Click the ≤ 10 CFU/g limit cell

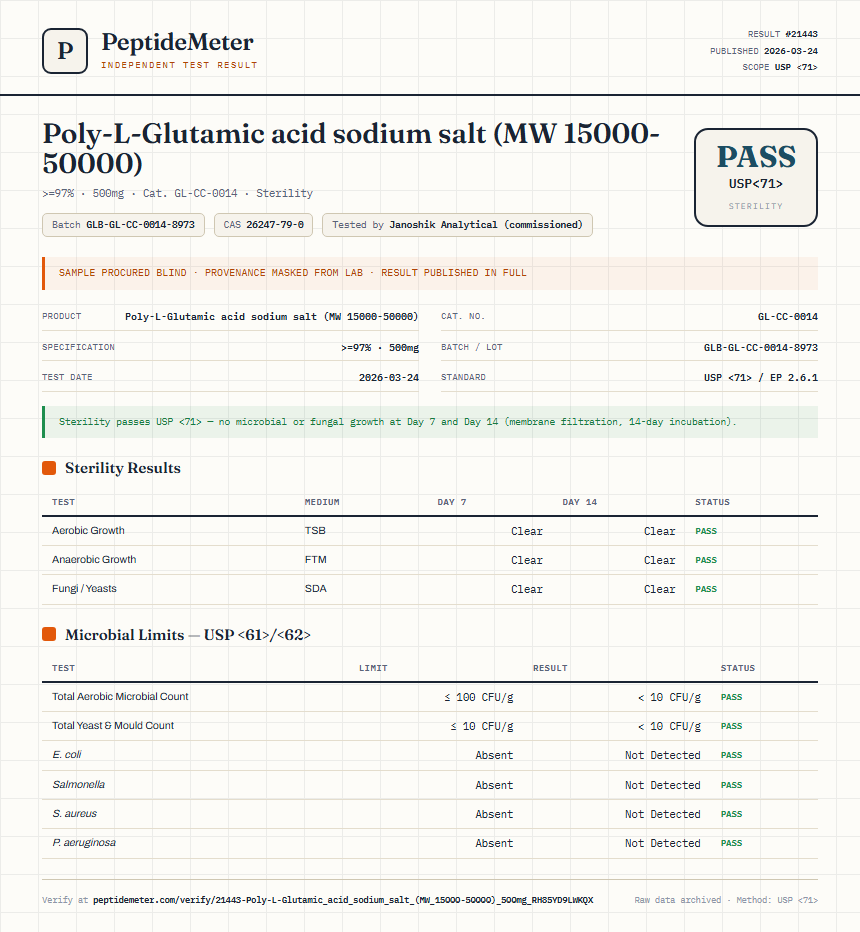[x=482, y=726]
